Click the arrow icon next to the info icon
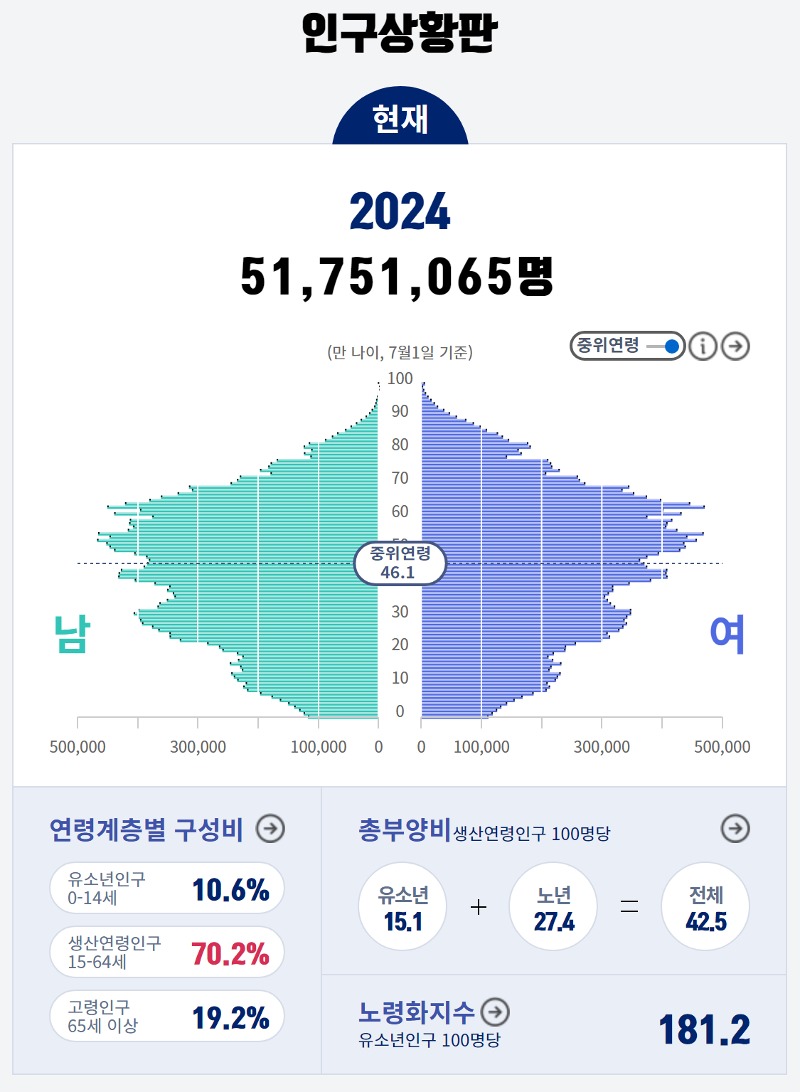 736,346
